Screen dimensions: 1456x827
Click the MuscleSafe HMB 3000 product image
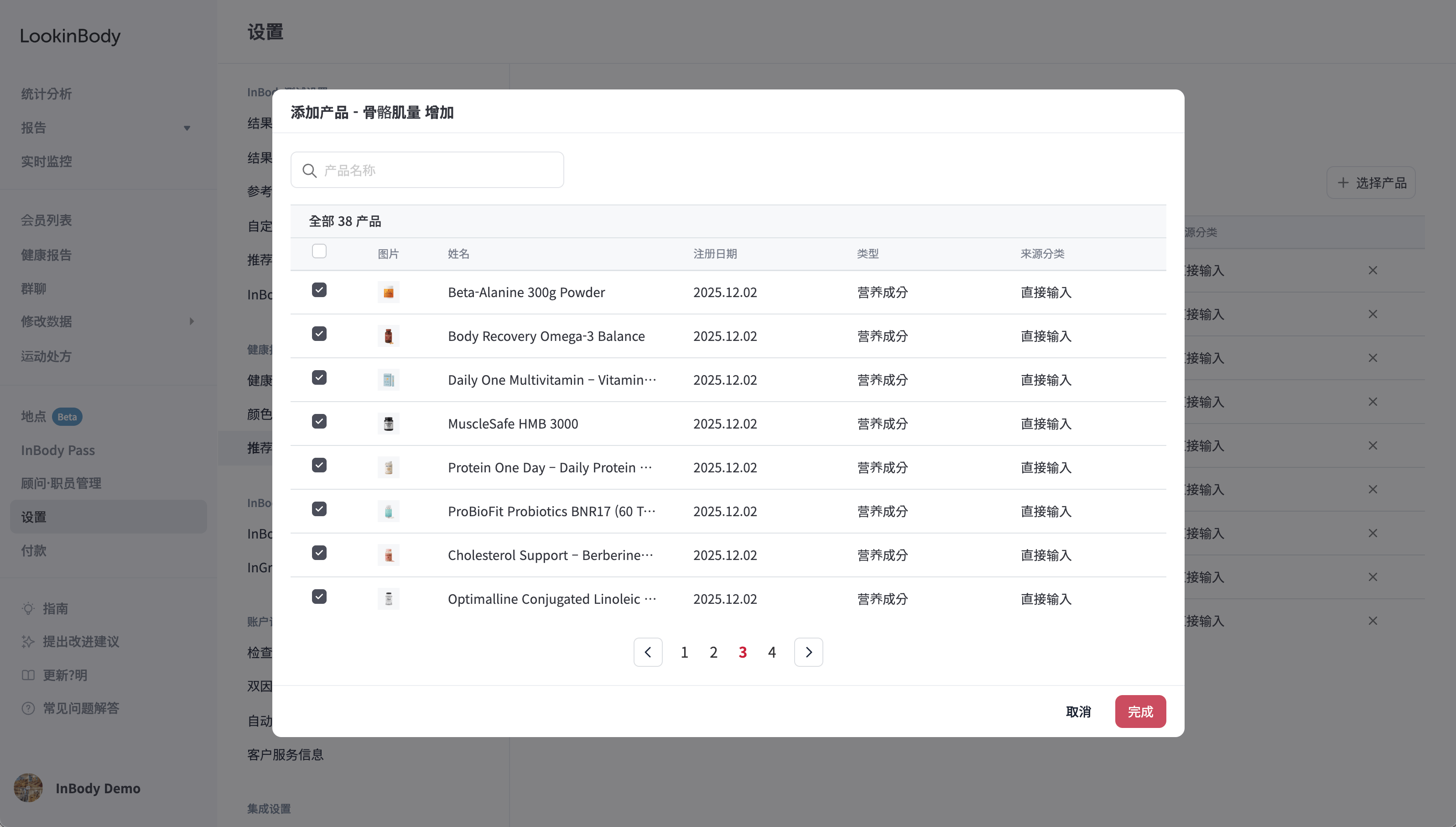click(388, 424)
